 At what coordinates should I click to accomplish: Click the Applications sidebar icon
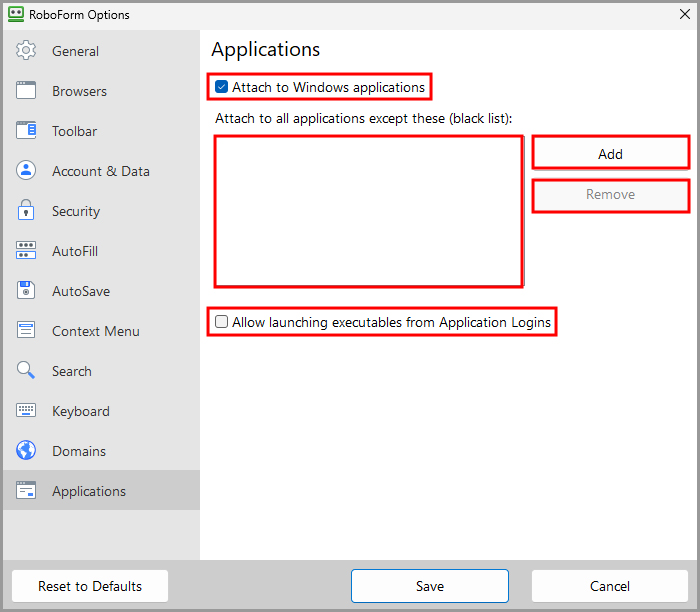click(x=26, y=490)
